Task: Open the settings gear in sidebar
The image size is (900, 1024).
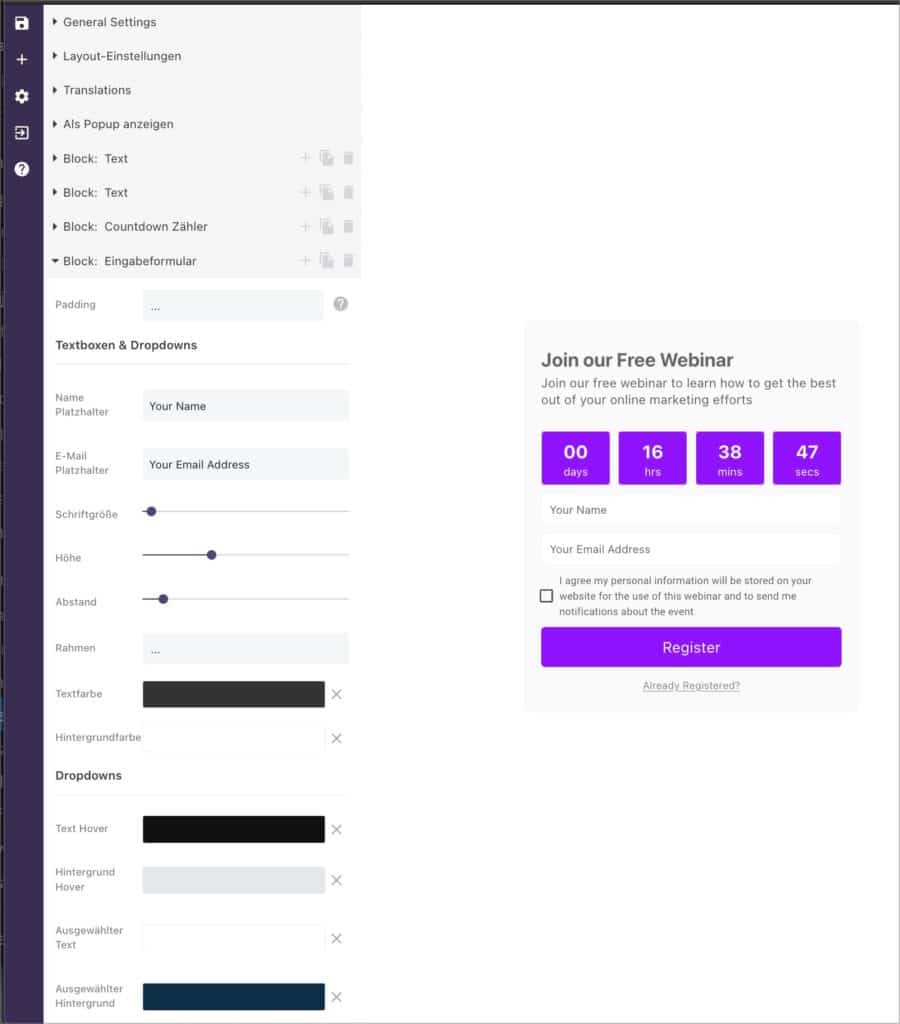Action: 22,97
